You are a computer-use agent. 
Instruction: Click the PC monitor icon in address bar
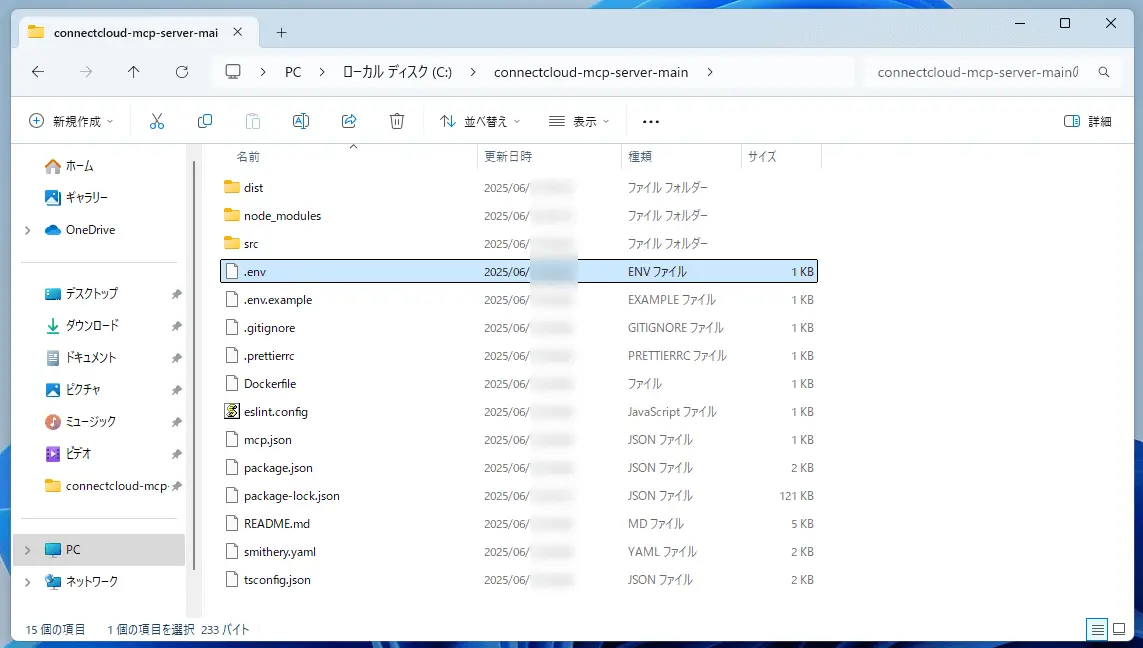click(x=233, y=71)
